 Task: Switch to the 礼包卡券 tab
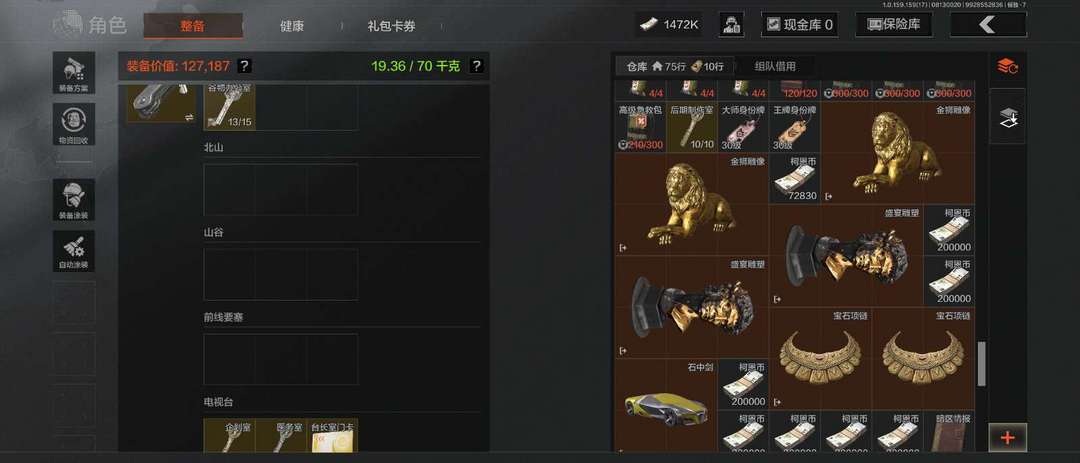click(x=391, y=26)
